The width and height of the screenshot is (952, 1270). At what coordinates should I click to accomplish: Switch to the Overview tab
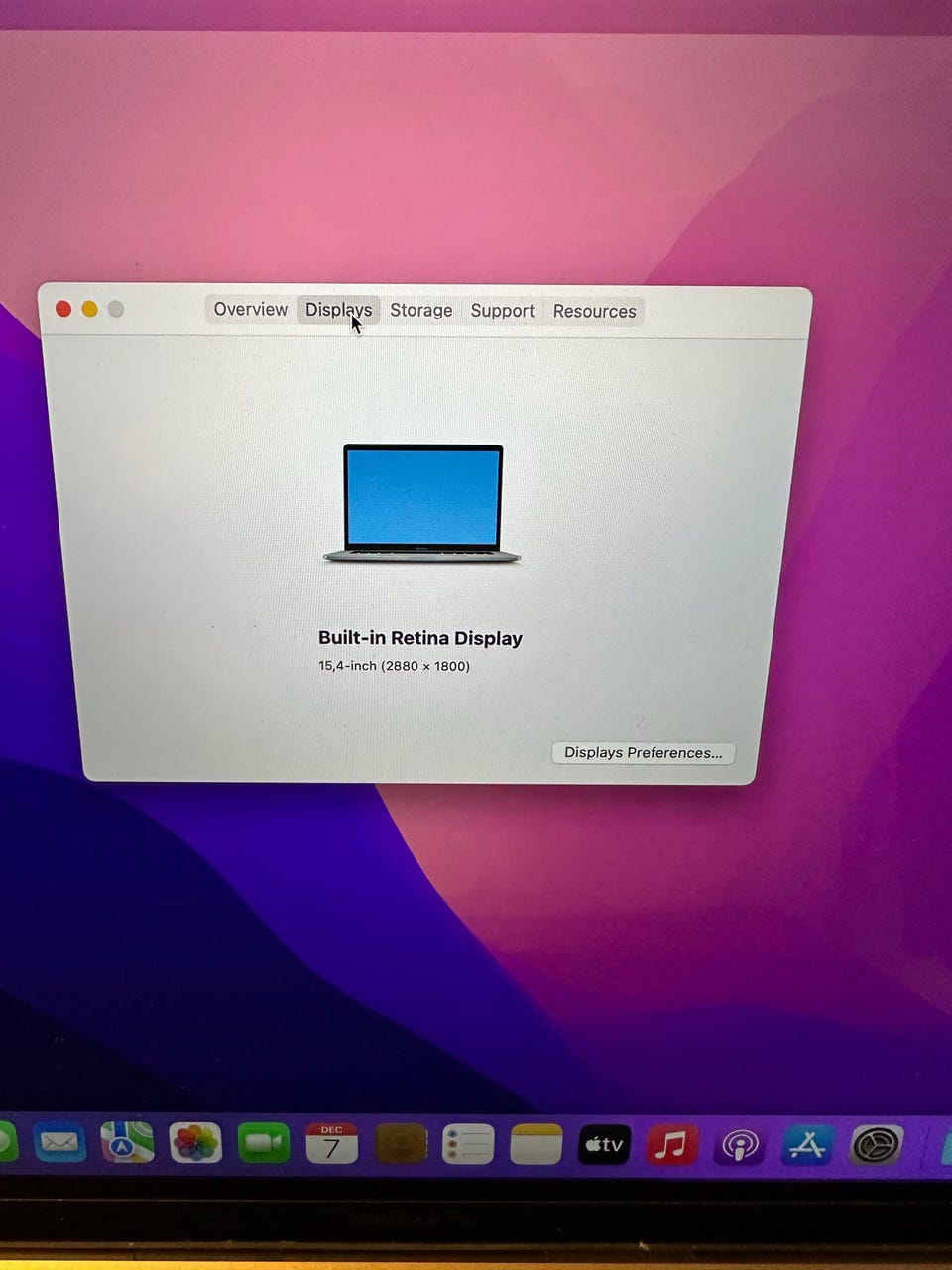tap(250, 309)
